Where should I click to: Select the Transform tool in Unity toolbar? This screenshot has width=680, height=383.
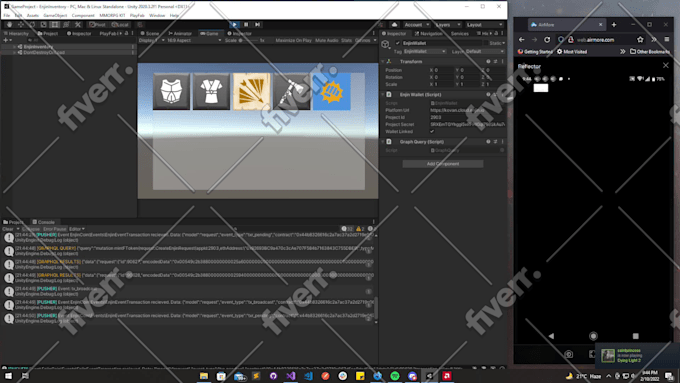tap(66, 25)
